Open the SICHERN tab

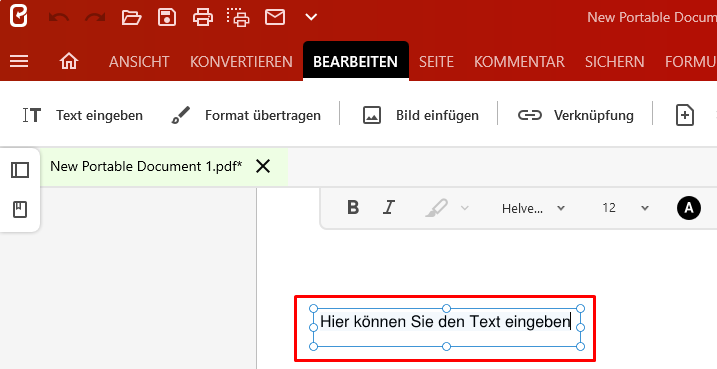coord(615,62)
